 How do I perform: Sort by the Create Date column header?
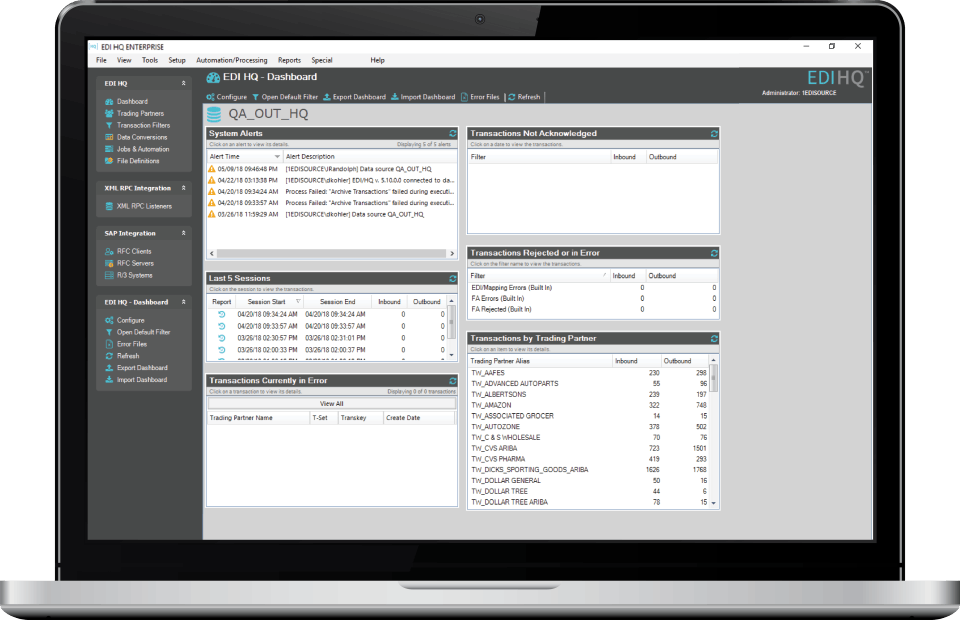coord(419,418)
